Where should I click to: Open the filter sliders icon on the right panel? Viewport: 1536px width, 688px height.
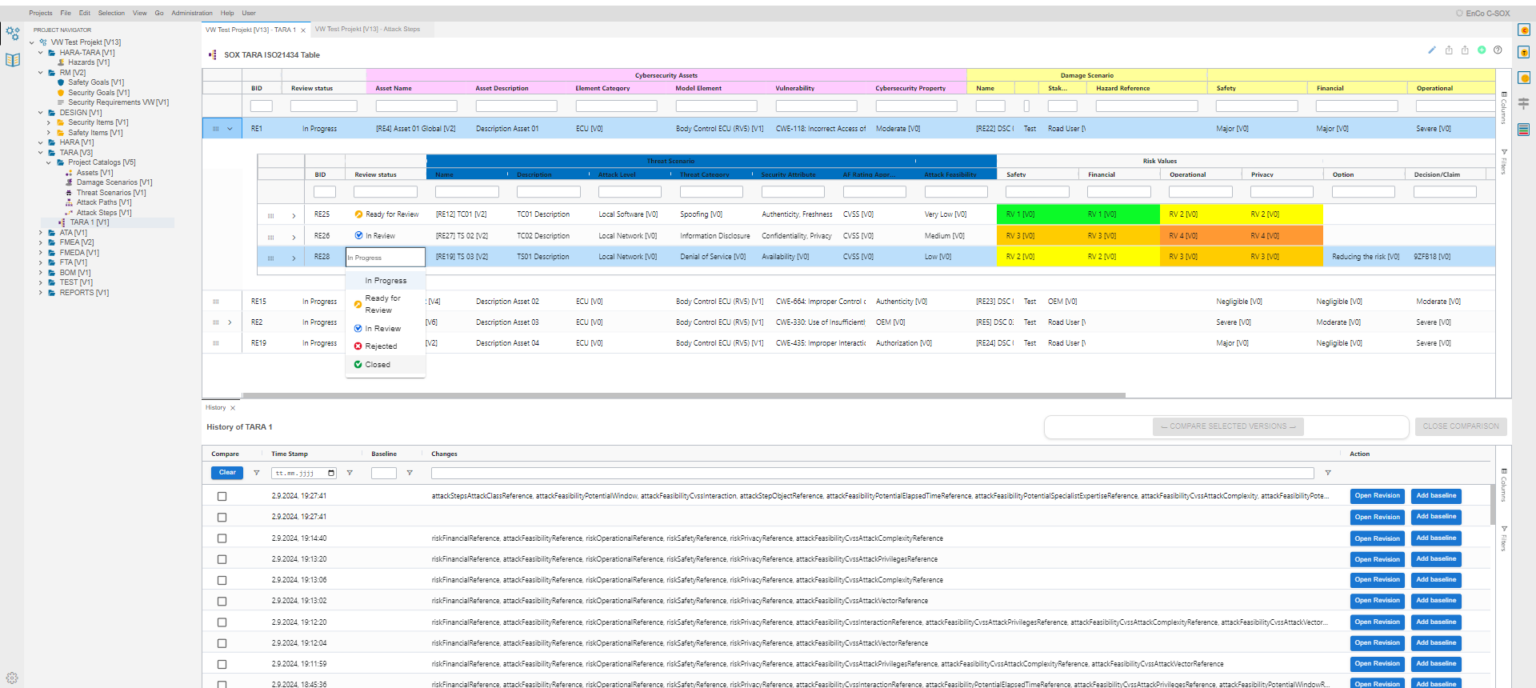point(1524,103)
